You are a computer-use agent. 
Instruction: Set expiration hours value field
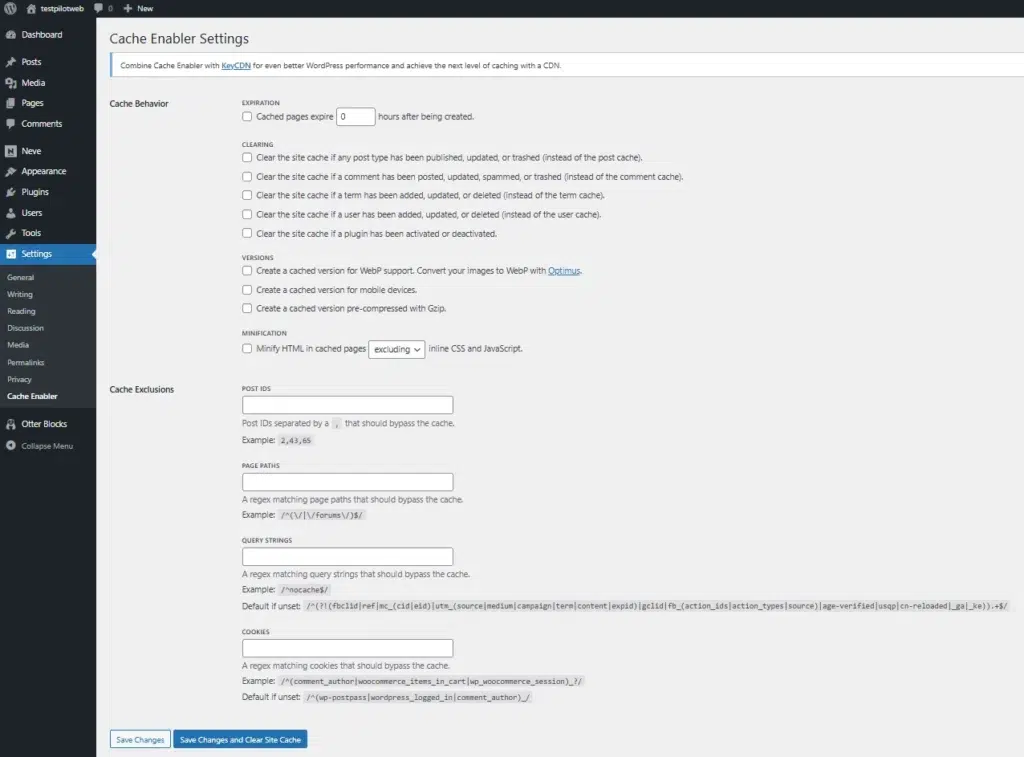click(x=355, y=116)
